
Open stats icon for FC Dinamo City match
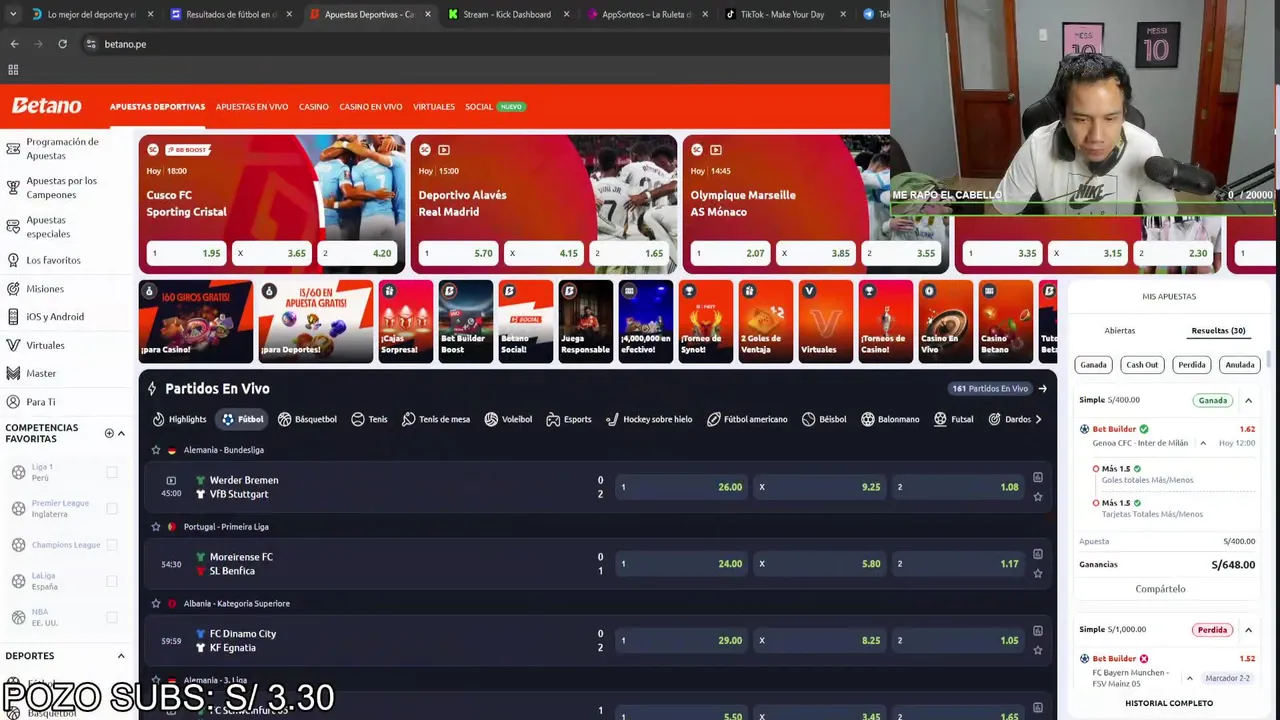point(1038,631)
